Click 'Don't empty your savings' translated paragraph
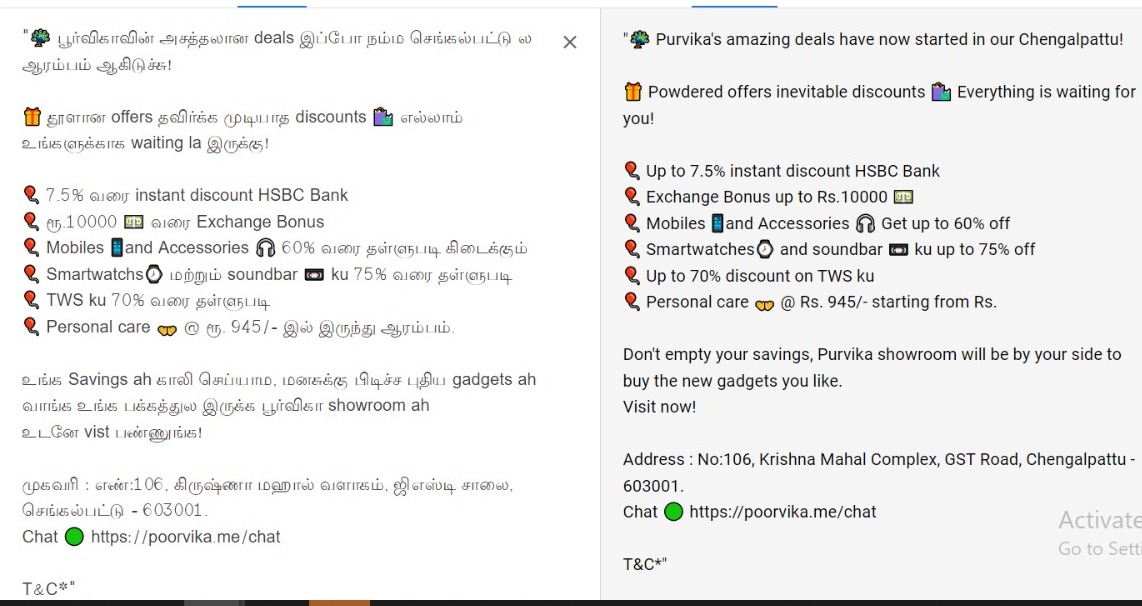The width and height of the screenshot is (1142, 606). (x=872, y=368)
